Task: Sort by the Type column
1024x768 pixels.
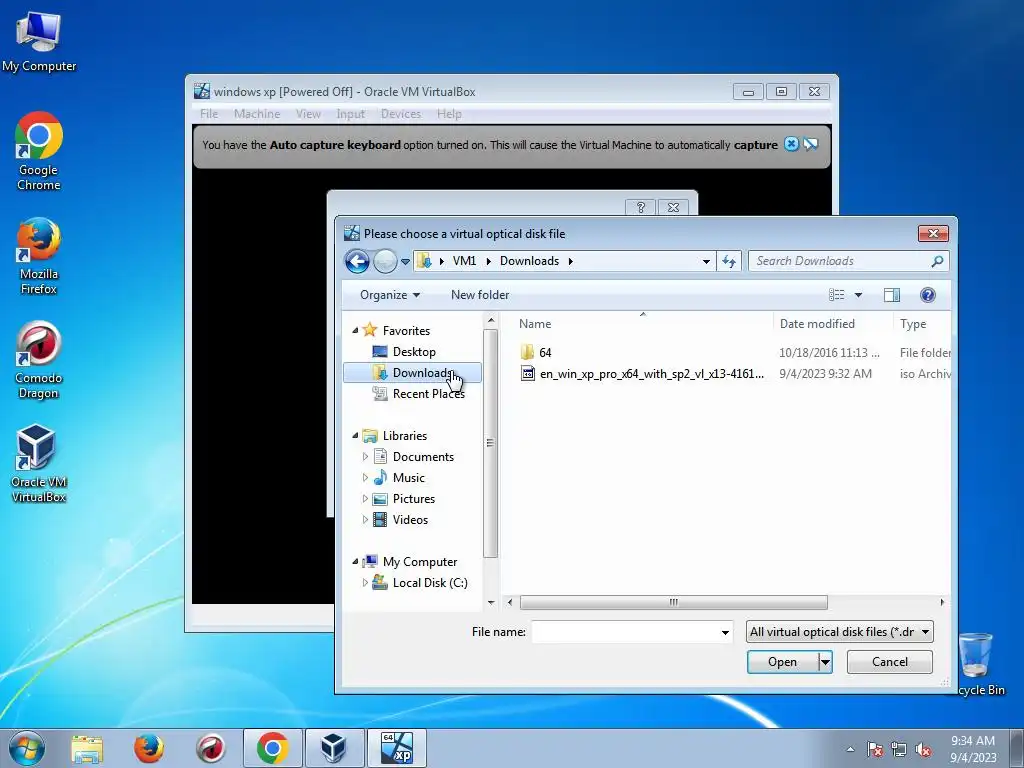Action: point(913,324)
